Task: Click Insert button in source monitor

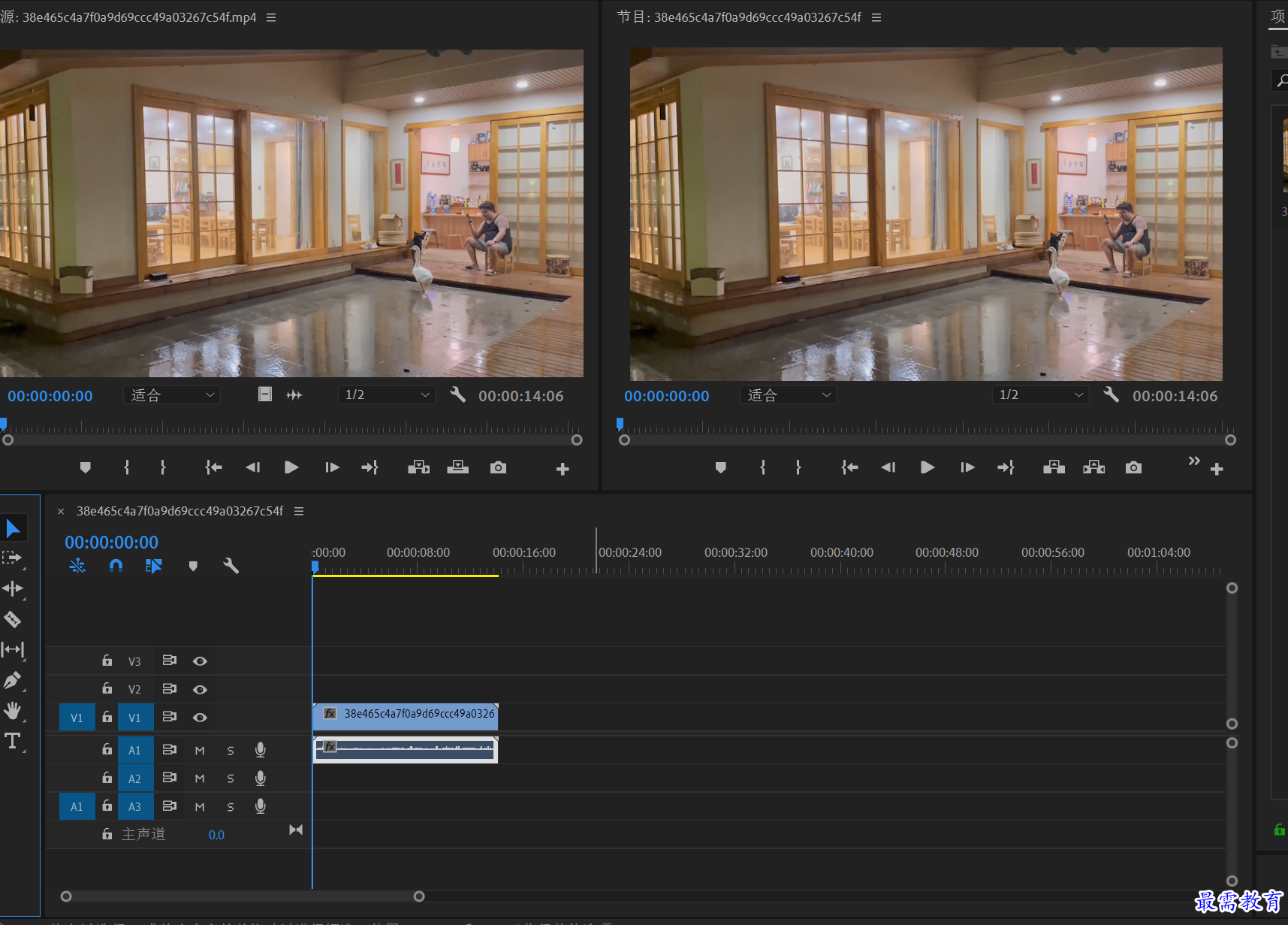Action: [418, 467]
